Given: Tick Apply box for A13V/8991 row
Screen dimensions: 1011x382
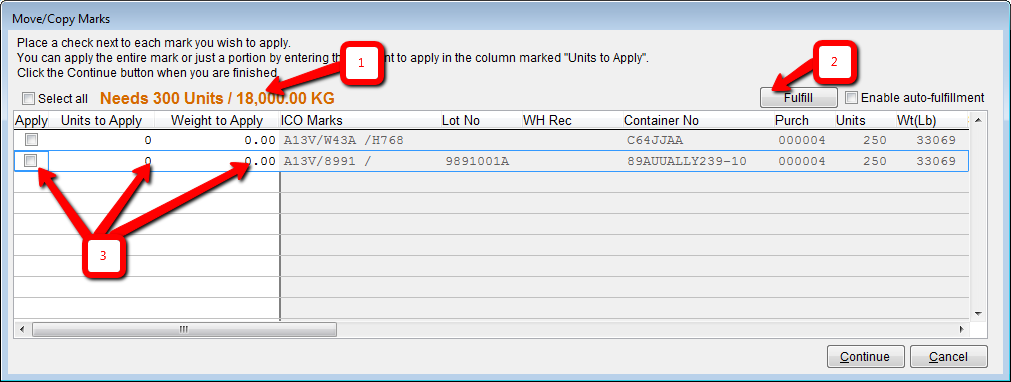Looking at the screenshot, I should pos(30,161).
